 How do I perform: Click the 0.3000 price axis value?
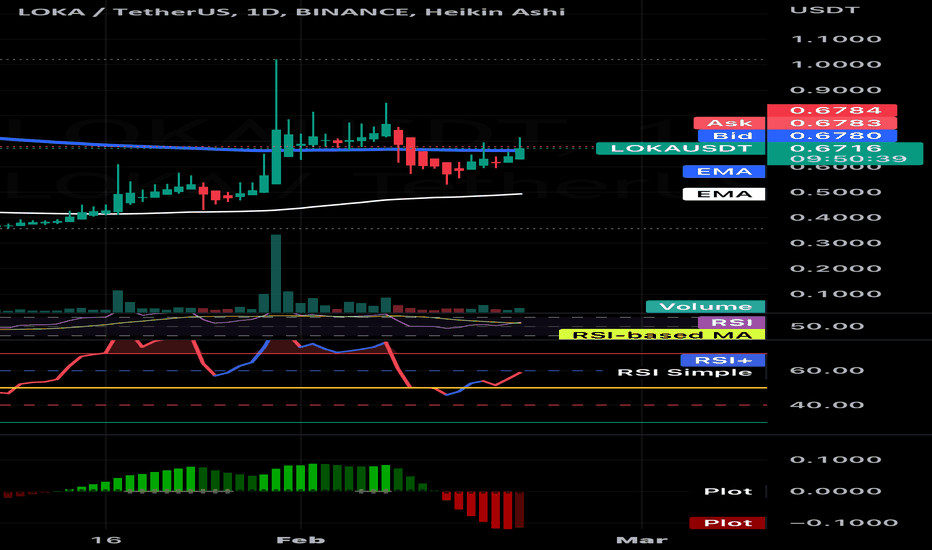(836, 243)
